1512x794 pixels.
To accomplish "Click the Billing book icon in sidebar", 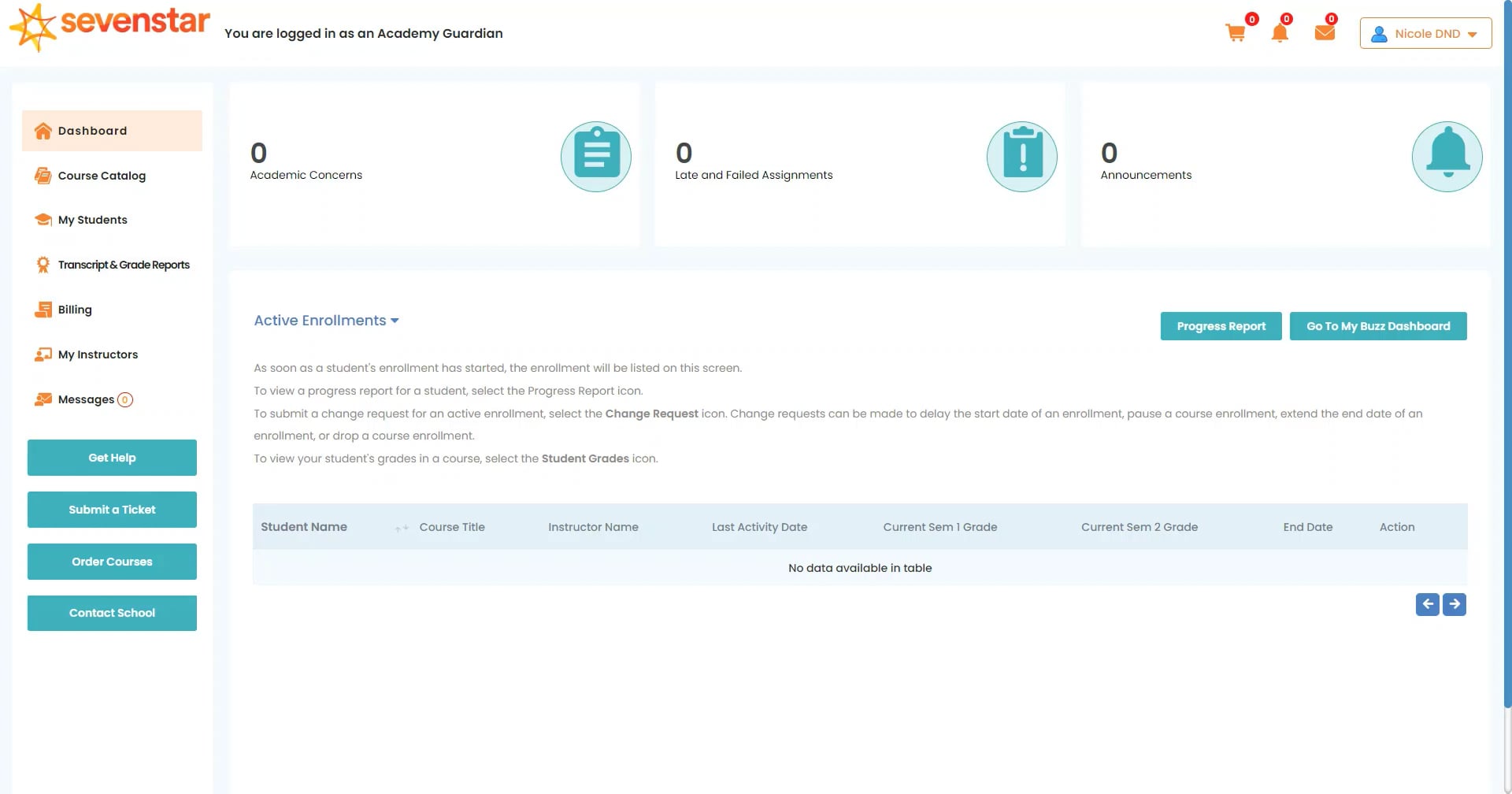I will pyautogui.click(x=43, y=310).
